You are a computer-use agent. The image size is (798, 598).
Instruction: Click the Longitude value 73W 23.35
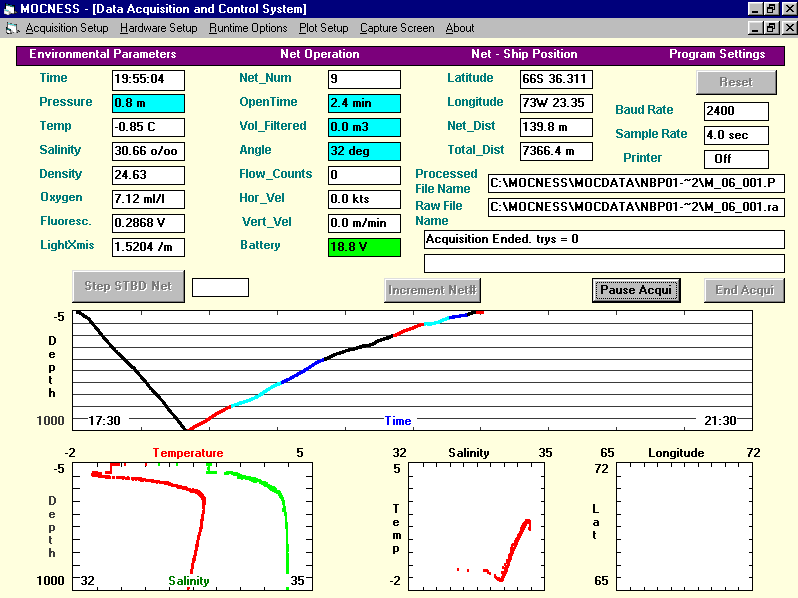click(556, 103)
